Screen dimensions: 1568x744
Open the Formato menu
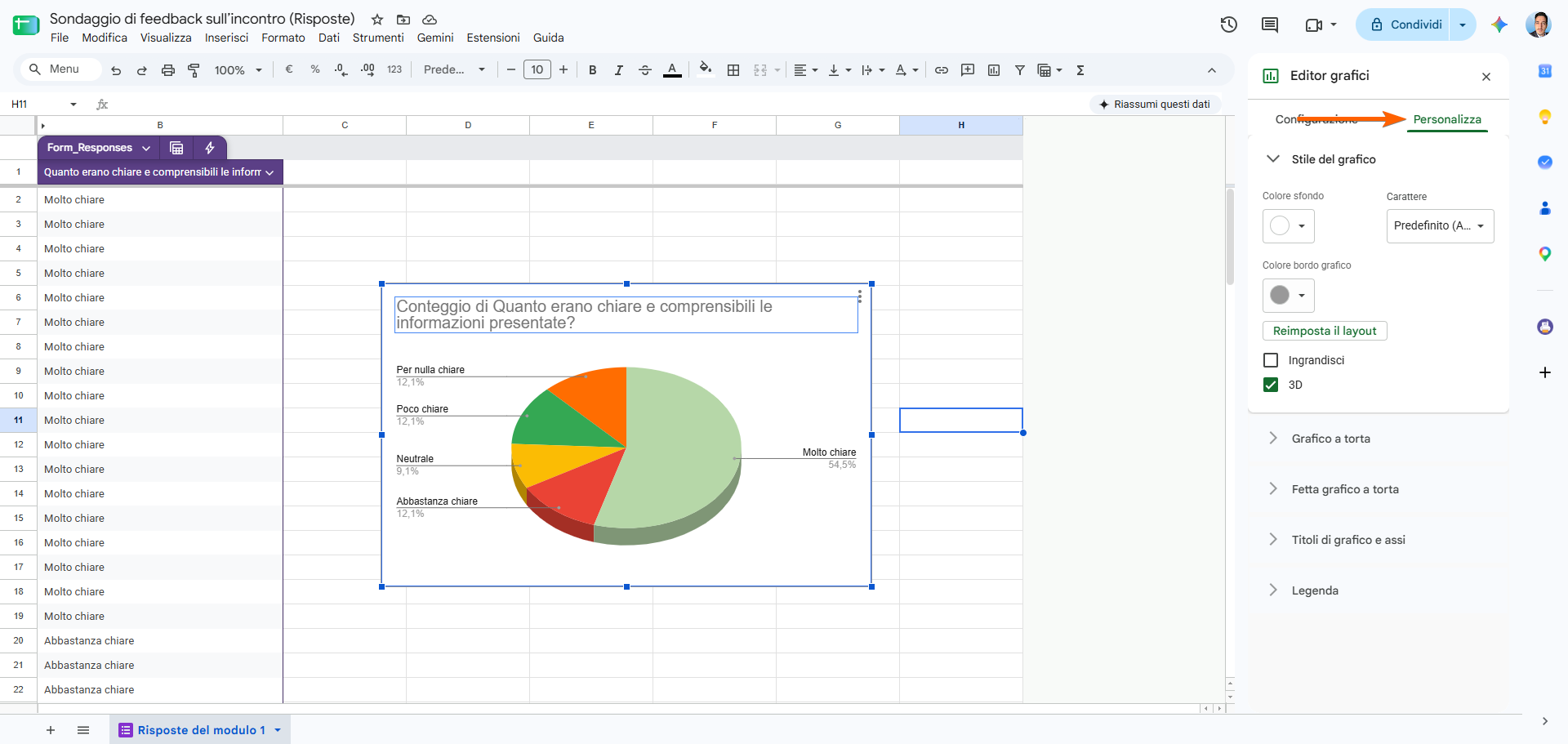283,38
